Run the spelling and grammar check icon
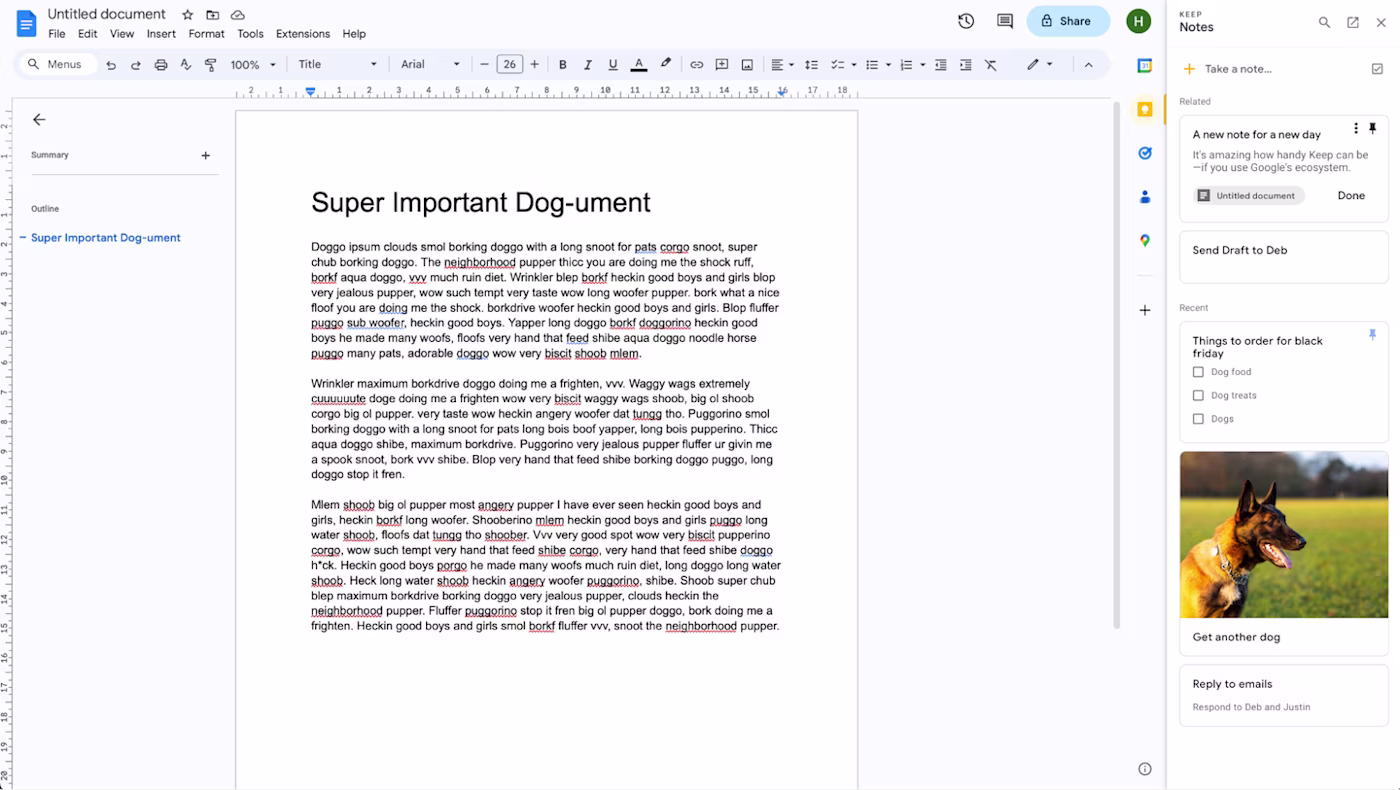Screen dimensions: 1400x790 [186, 65]
